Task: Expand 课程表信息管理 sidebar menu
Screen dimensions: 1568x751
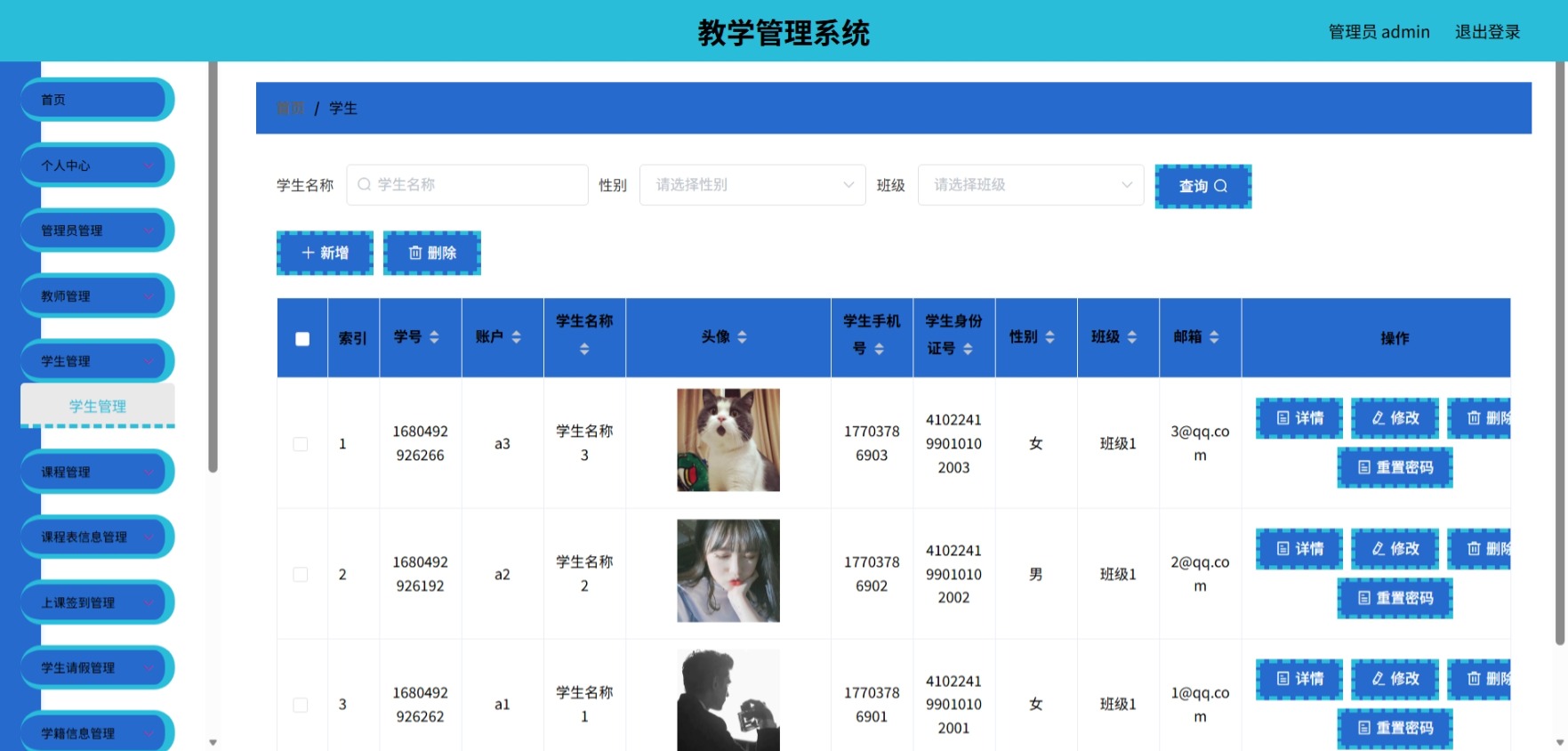Action: (96, 537)
